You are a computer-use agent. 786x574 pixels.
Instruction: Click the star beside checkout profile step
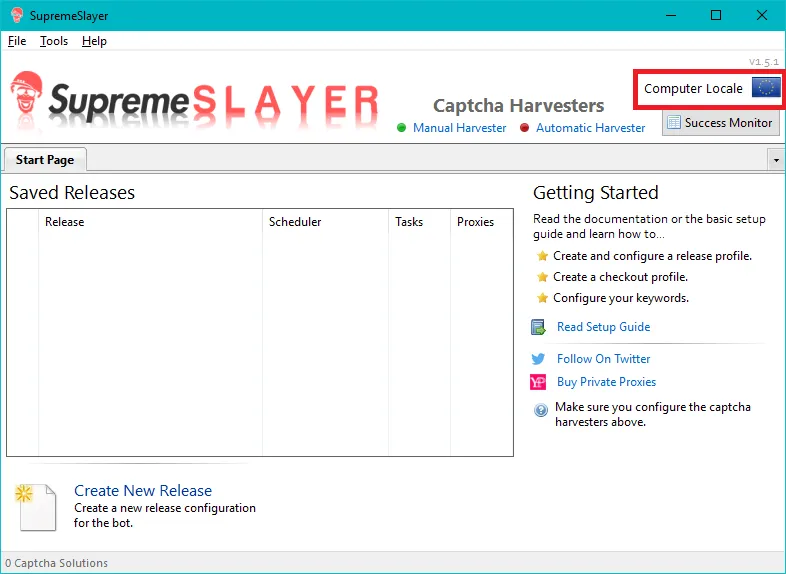542,277
